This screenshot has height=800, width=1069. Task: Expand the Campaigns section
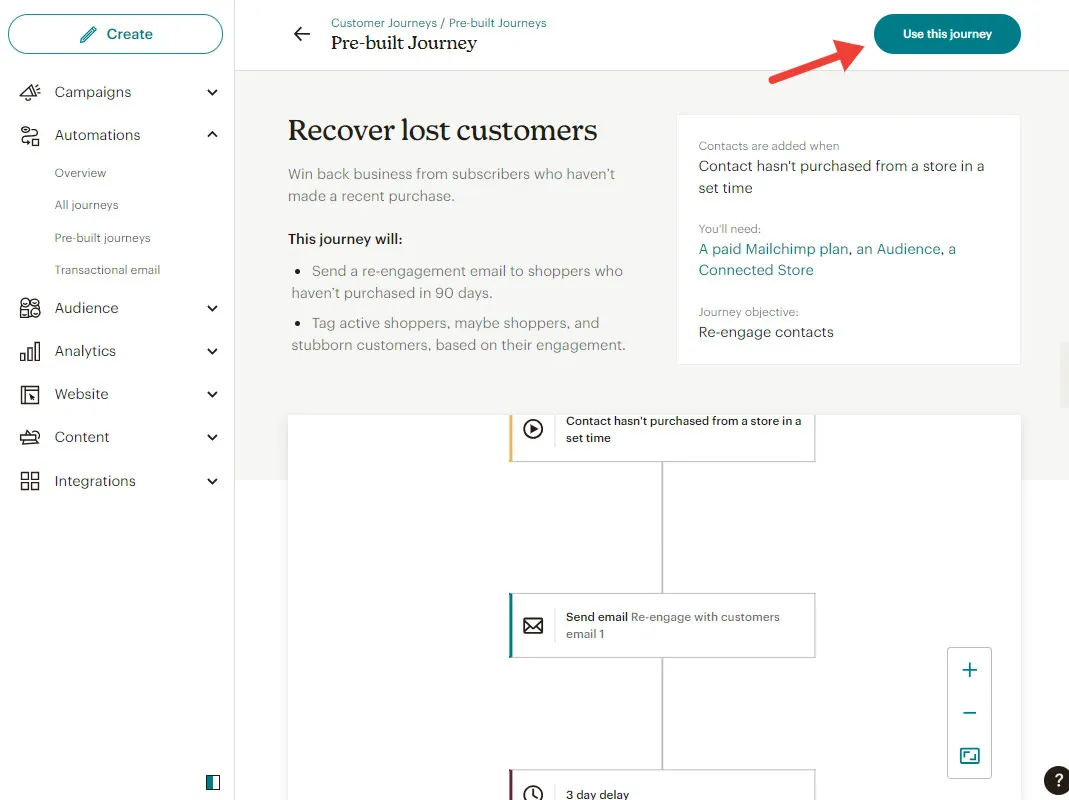pyautogui.click(x=211, y=91)
